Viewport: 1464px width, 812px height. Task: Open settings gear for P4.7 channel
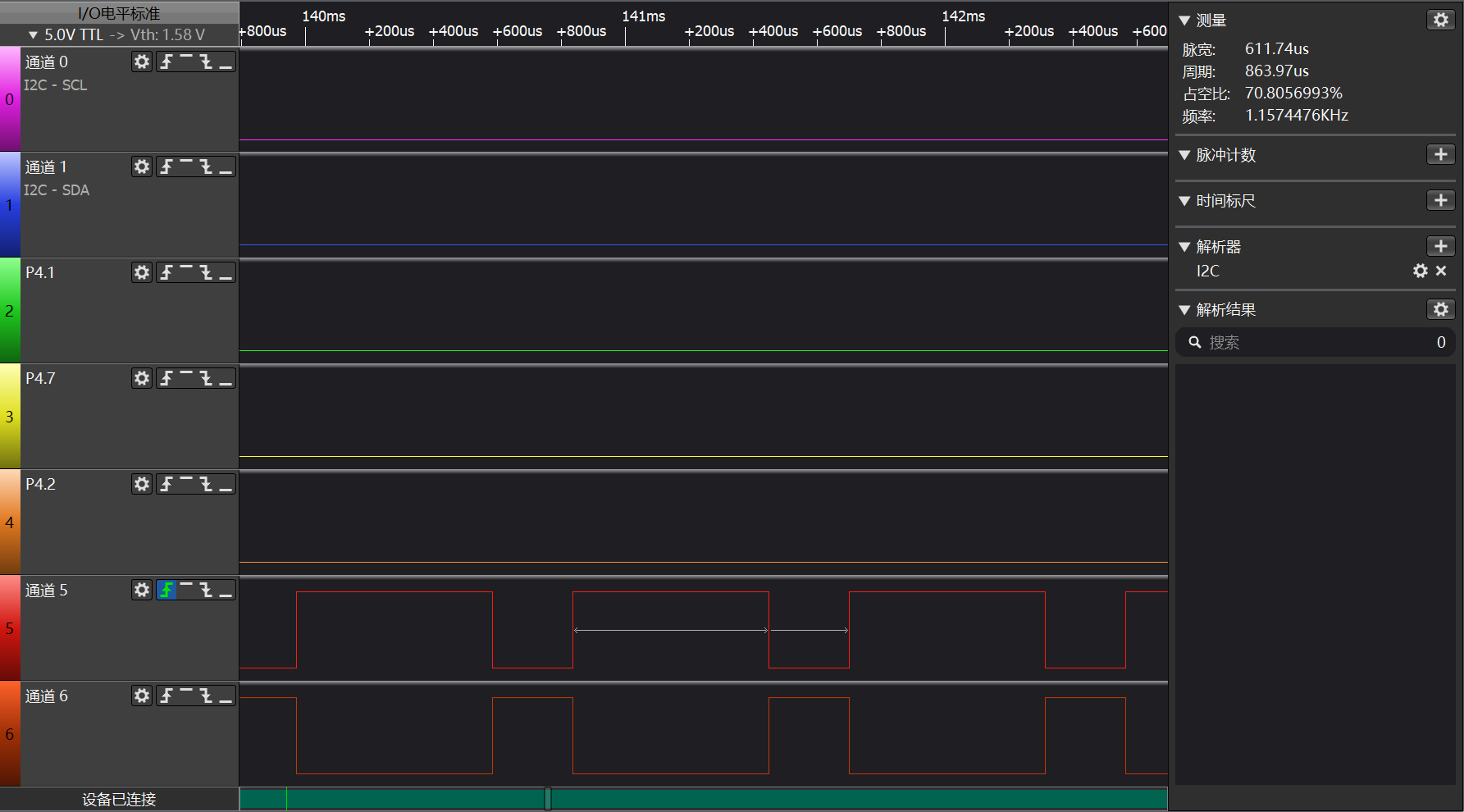(142, 378)
